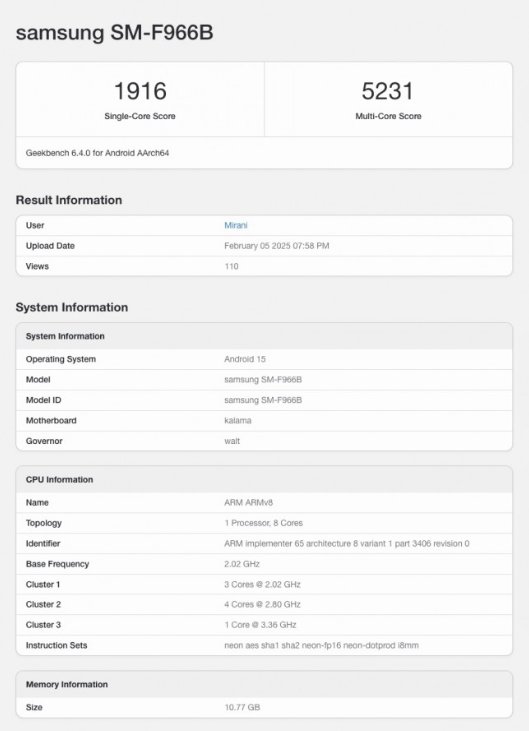Select the upload date 'February 05 2025 07:58 PM'

pyautogui.click(x=276, y=246)
